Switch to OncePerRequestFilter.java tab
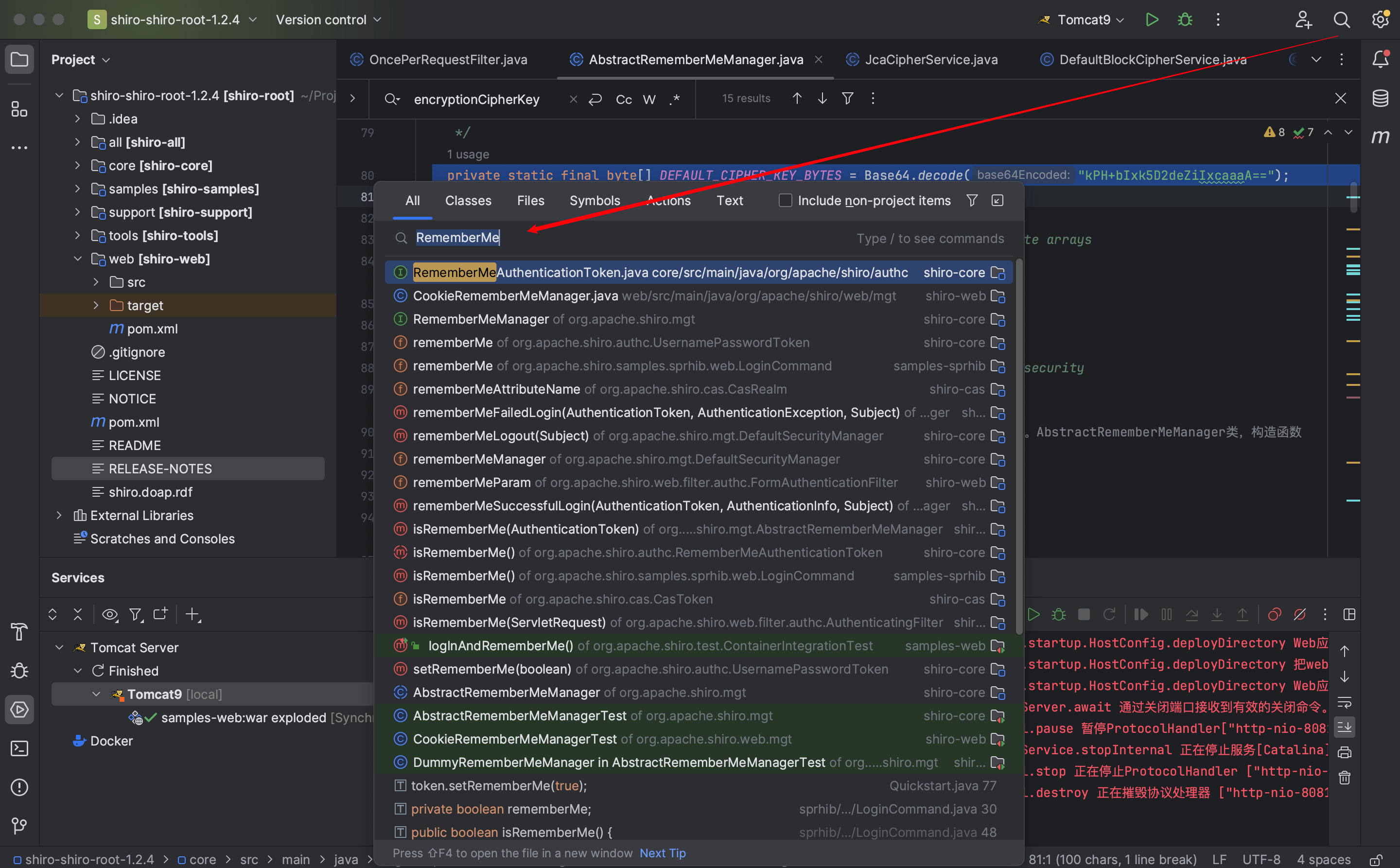 (x=439, y=59)
